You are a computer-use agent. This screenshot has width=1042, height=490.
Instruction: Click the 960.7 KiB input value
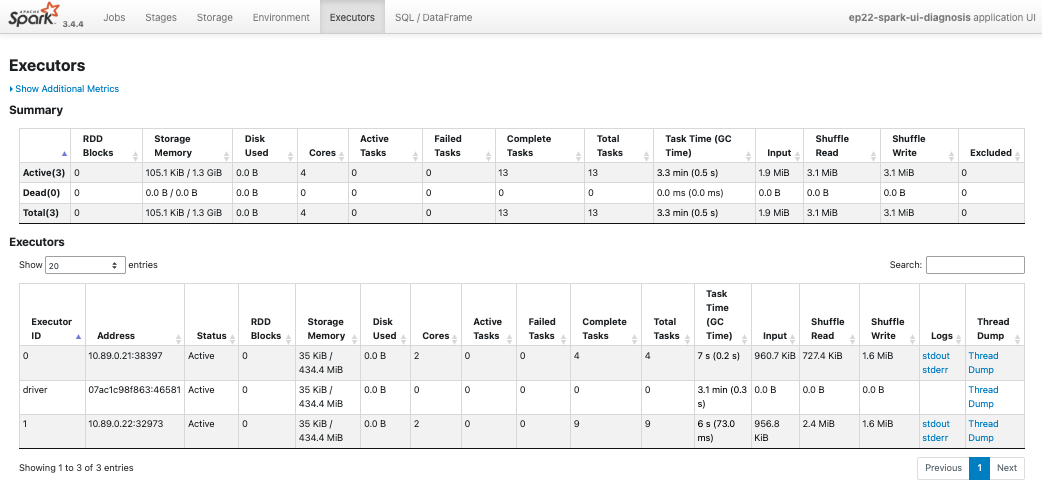coord(775,356)
